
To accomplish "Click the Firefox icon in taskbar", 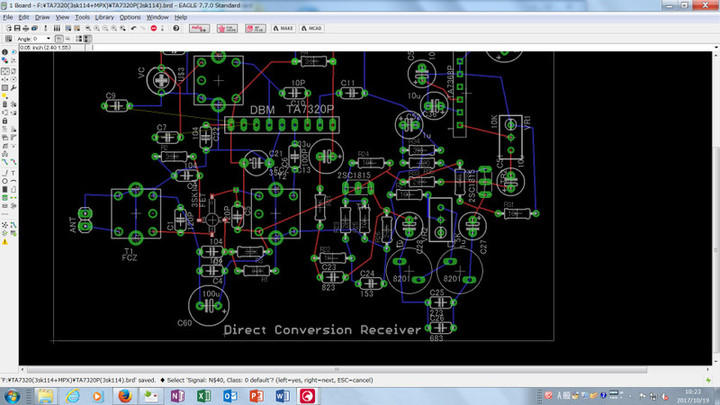I will coord(123,396).
